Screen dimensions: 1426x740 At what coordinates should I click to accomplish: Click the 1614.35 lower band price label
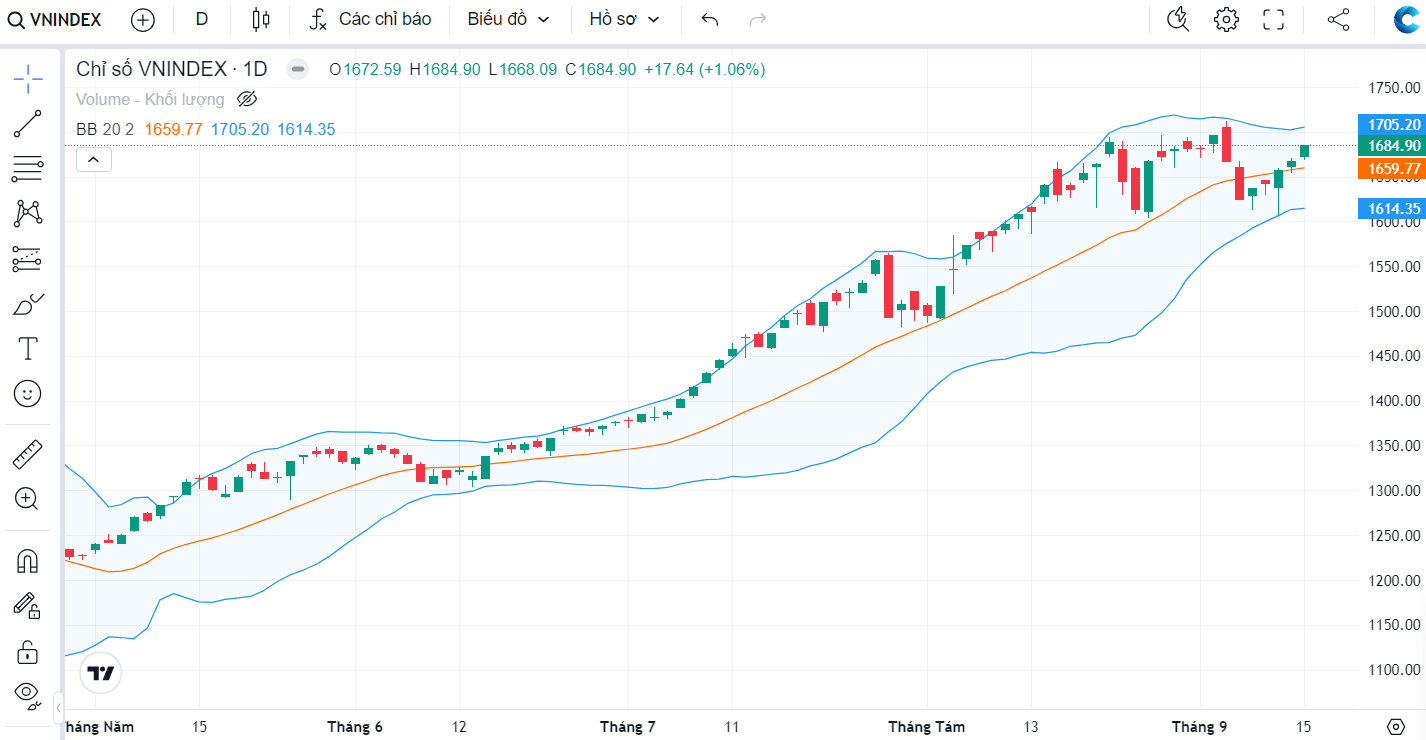pyautogui.click(x=1391, y=208)
